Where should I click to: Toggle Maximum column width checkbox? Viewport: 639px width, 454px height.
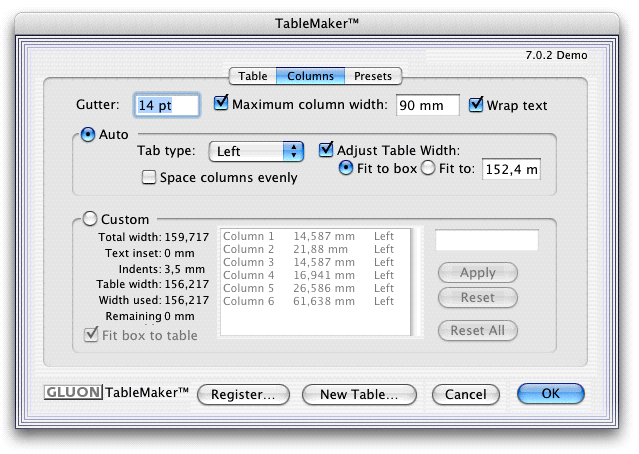tap(221, 103)
